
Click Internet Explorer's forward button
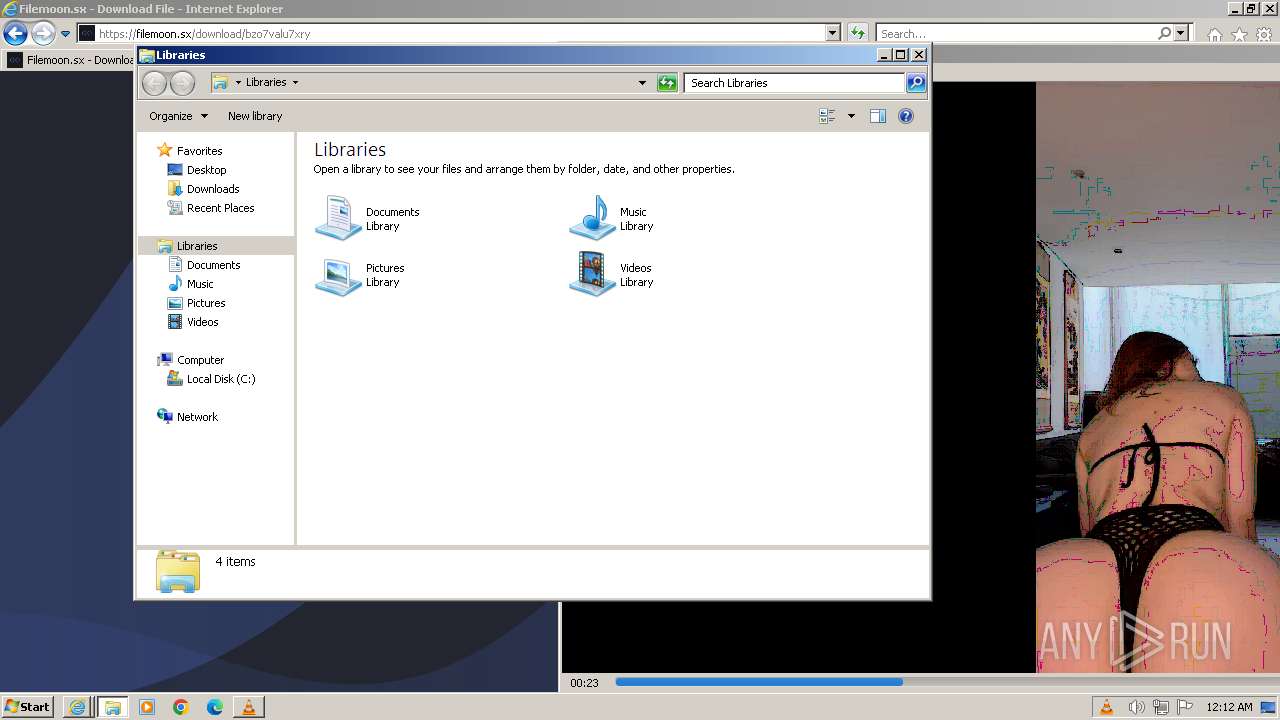pos(42,33)
